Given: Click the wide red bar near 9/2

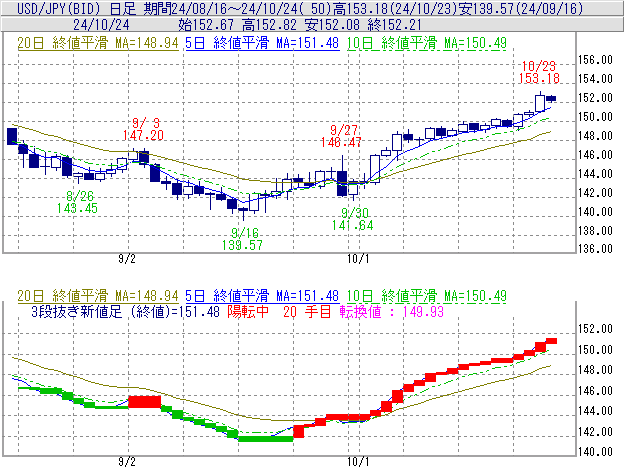Looking at the screenshot, I should pyautogui.click(x=144, y=401).
